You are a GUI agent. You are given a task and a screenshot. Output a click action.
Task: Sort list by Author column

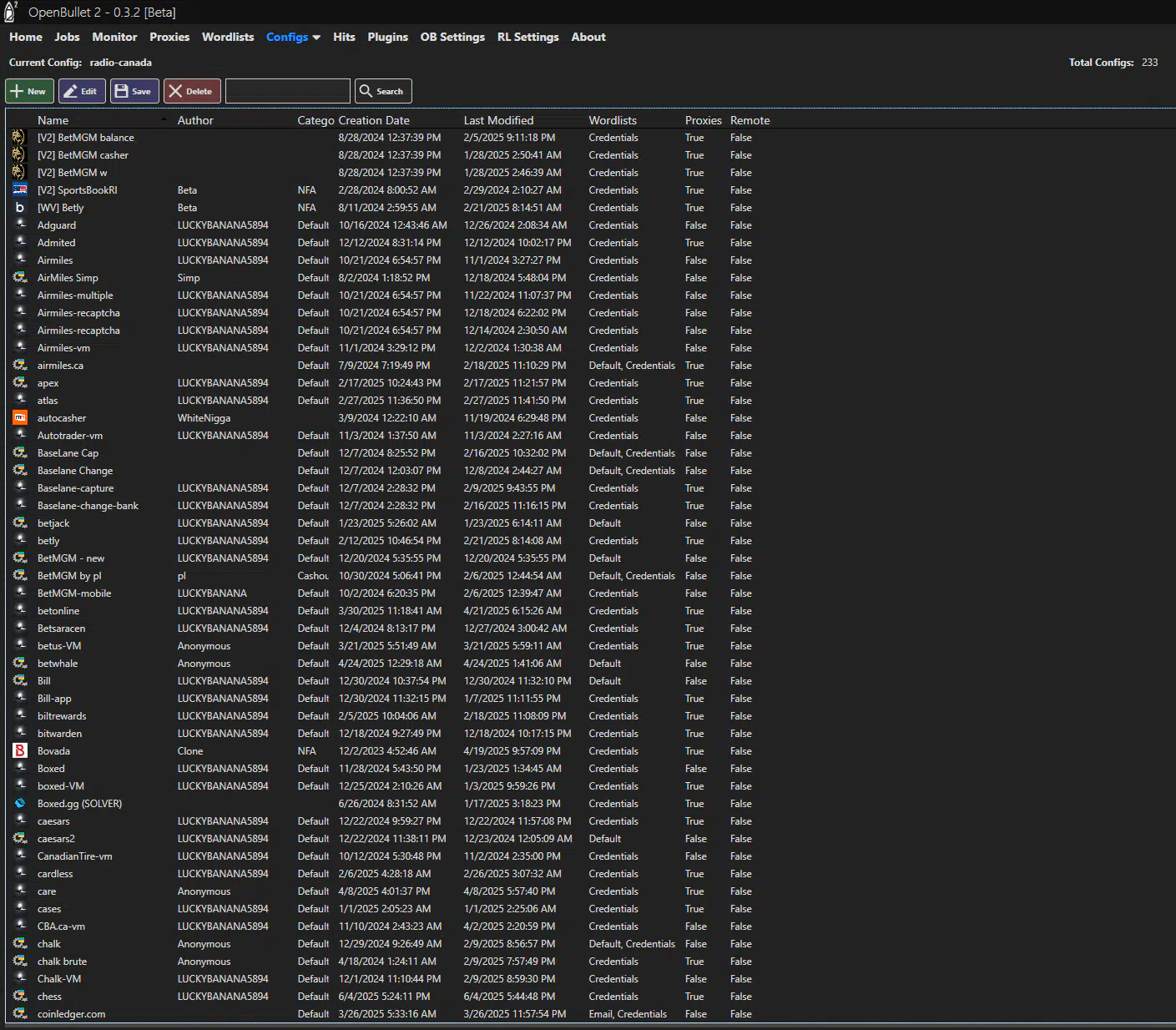(x=195, y=120)
